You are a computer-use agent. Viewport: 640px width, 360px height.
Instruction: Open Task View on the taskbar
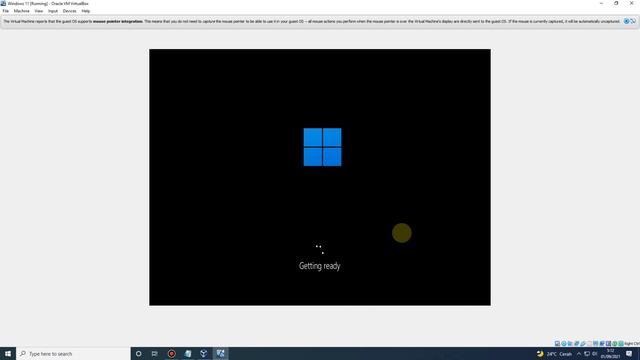click(155, 353)
